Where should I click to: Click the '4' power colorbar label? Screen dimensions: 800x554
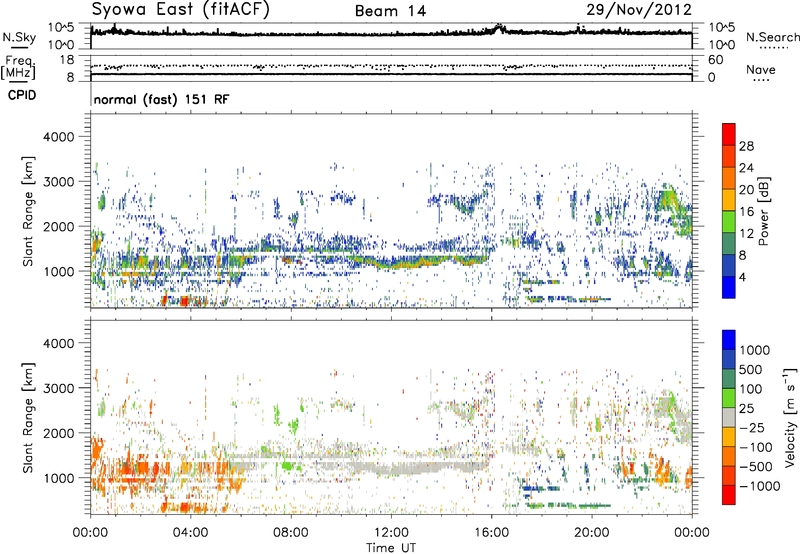coord(742,277)
